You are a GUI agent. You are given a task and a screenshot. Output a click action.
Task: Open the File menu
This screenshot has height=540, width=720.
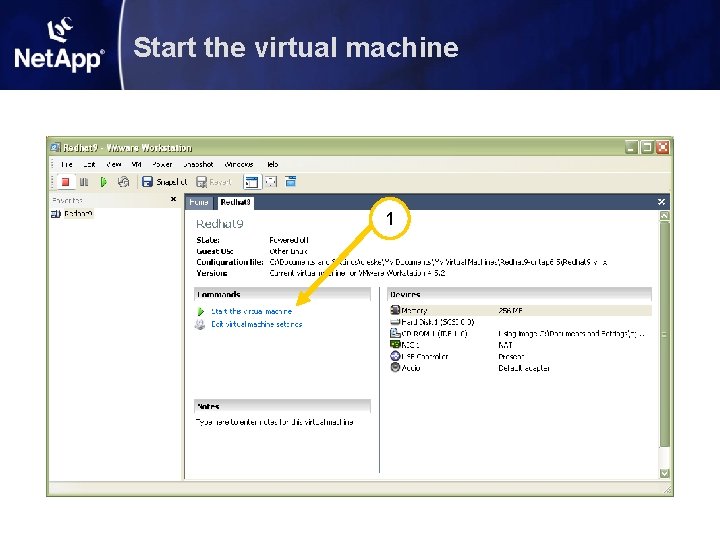[x=67, y=164]
